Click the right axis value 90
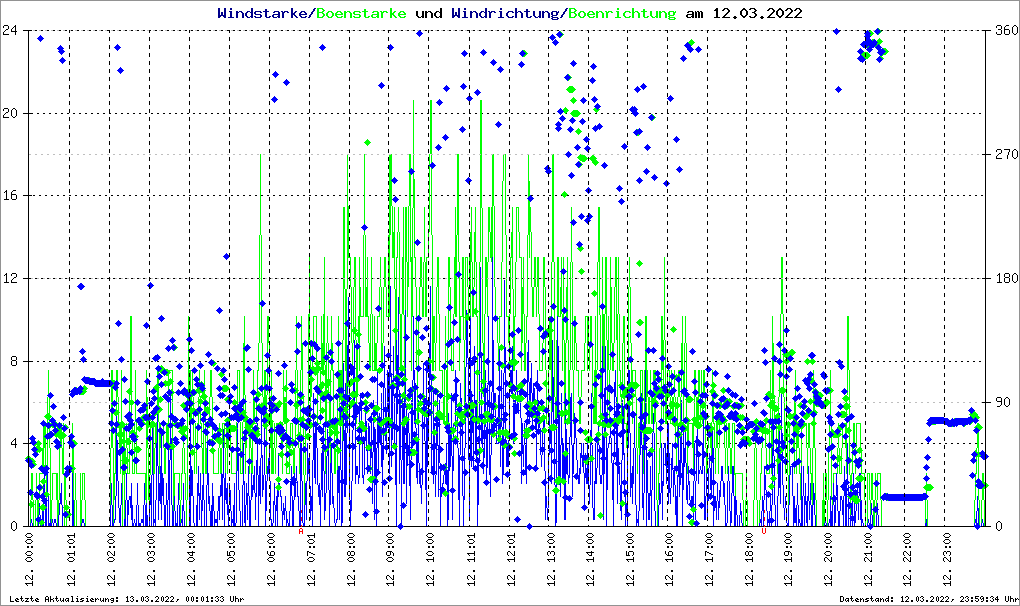 (x=1002, y=402)
